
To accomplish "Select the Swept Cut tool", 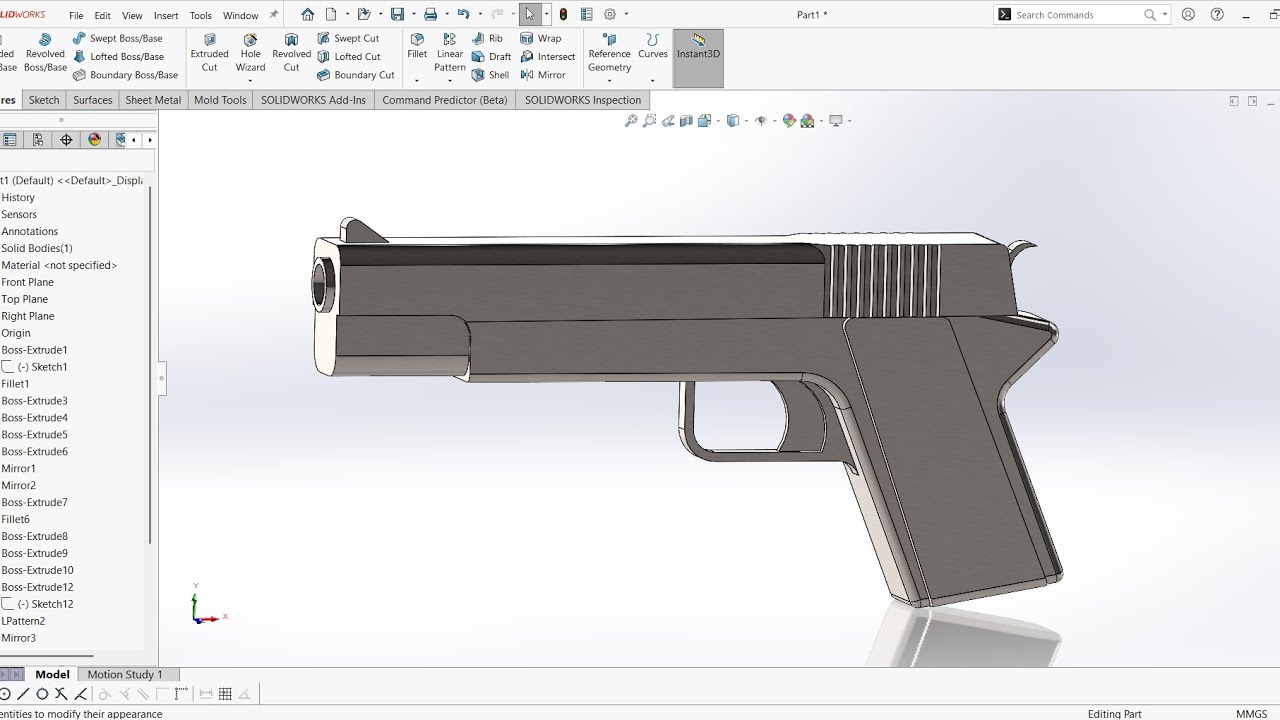I will (348, 38).
